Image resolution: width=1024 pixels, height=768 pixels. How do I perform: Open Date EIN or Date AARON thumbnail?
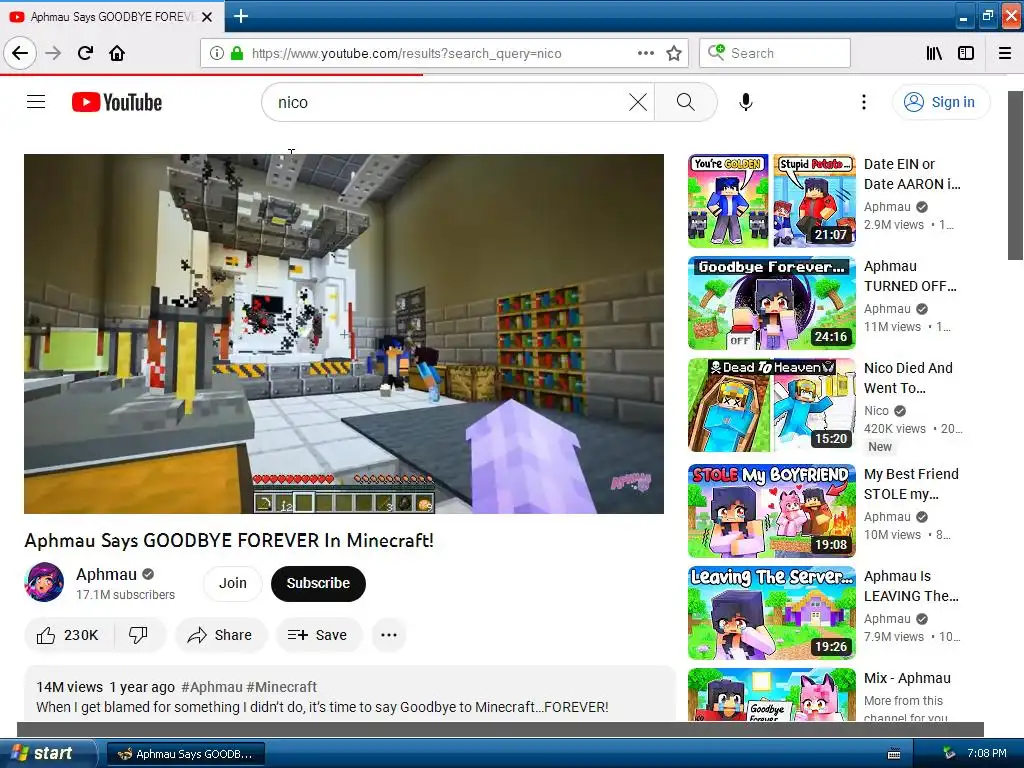point(771,200)
